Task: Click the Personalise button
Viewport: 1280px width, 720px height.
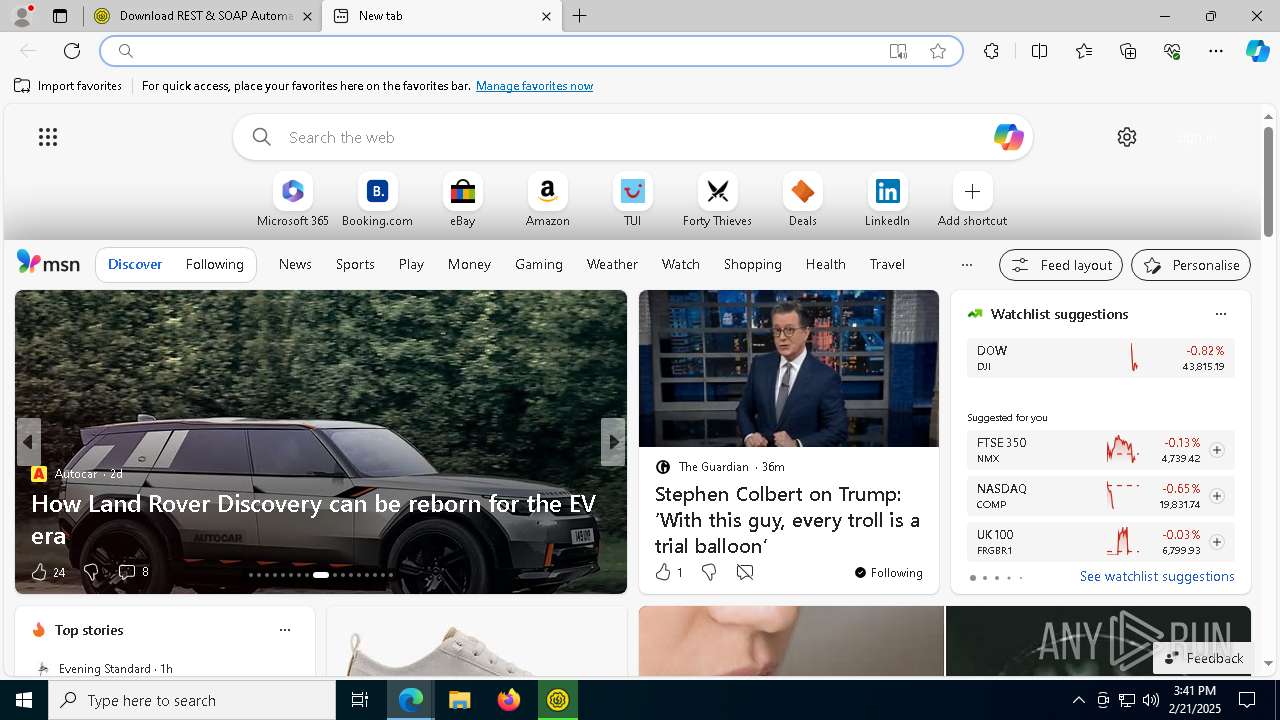Action: pyautogui.click(x=1191, y=265)
